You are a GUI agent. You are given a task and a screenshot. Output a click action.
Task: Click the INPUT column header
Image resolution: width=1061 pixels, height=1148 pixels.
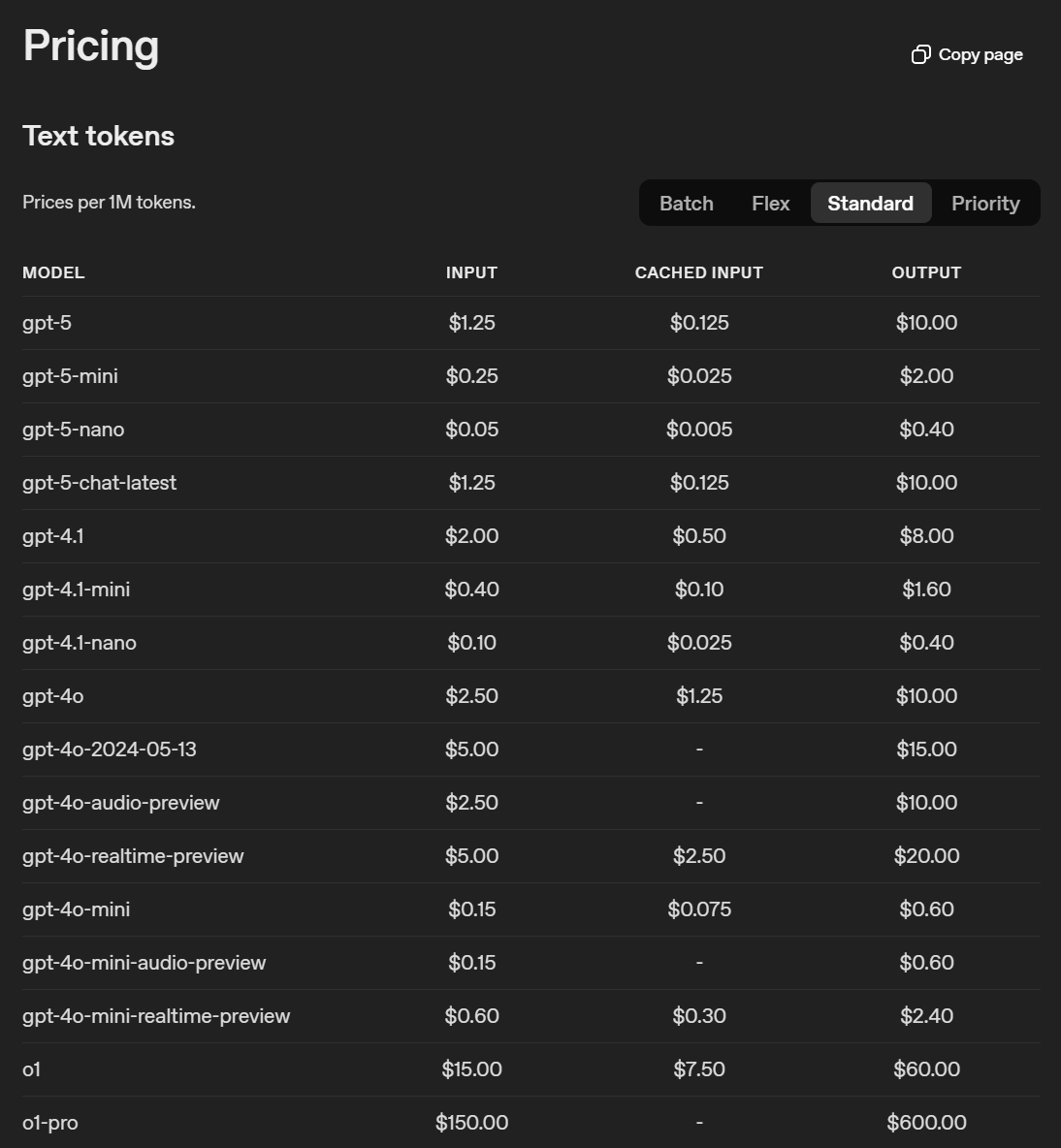coord(471,272)
